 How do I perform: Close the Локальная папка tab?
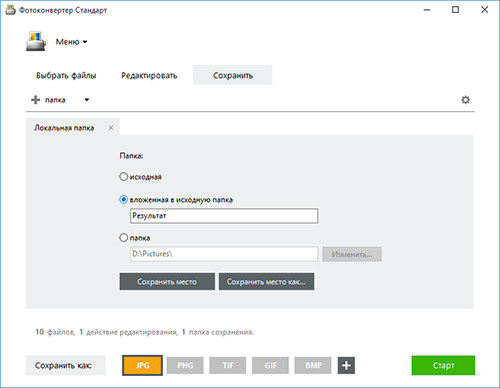[x=111, y=128]
